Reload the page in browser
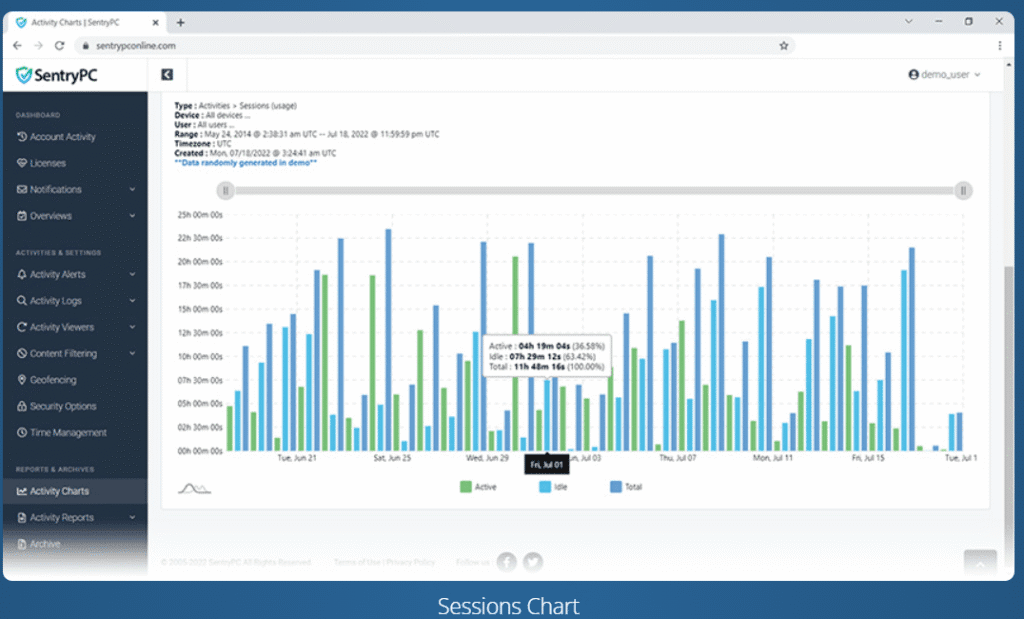1024x619 pixels. pyautogui.click(x=60, y=45)
